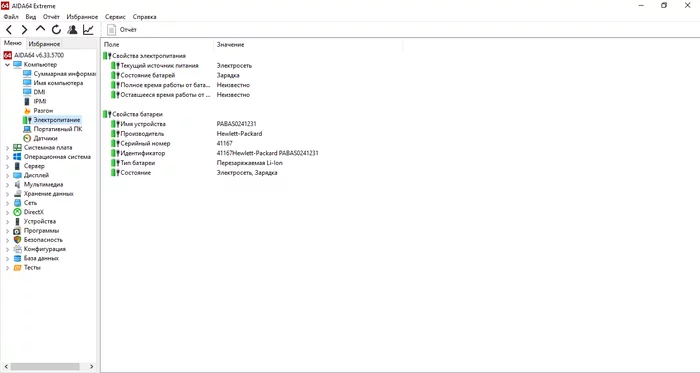Click the Суммарная информация monitor icon
700x373 pixels.
(27, 74)
